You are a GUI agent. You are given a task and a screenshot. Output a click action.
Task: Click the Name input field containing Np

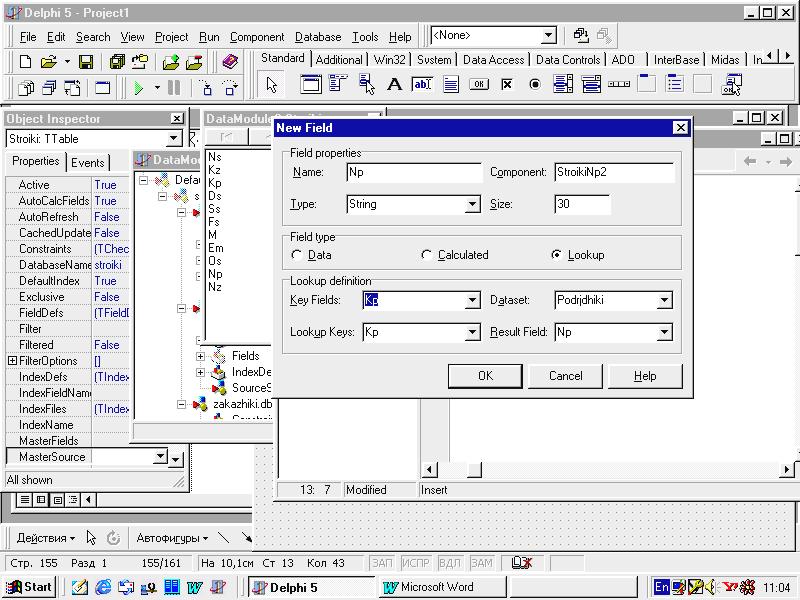click(x=414, y=172)
